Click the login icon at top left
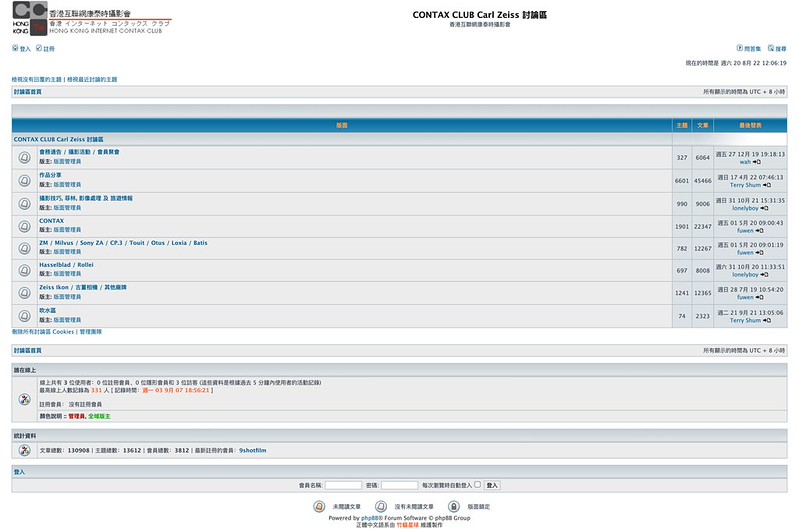 pos(15,48)
